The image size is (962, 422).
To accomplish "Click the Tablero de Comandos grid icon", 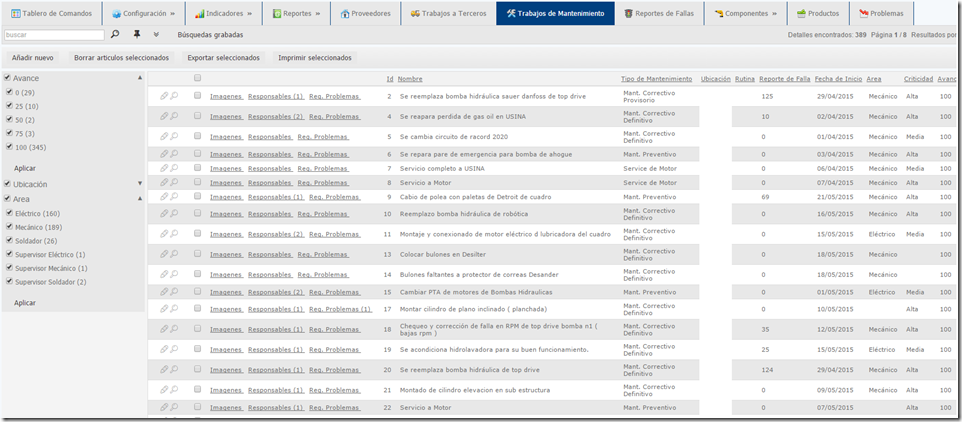I will click(16, 13).
